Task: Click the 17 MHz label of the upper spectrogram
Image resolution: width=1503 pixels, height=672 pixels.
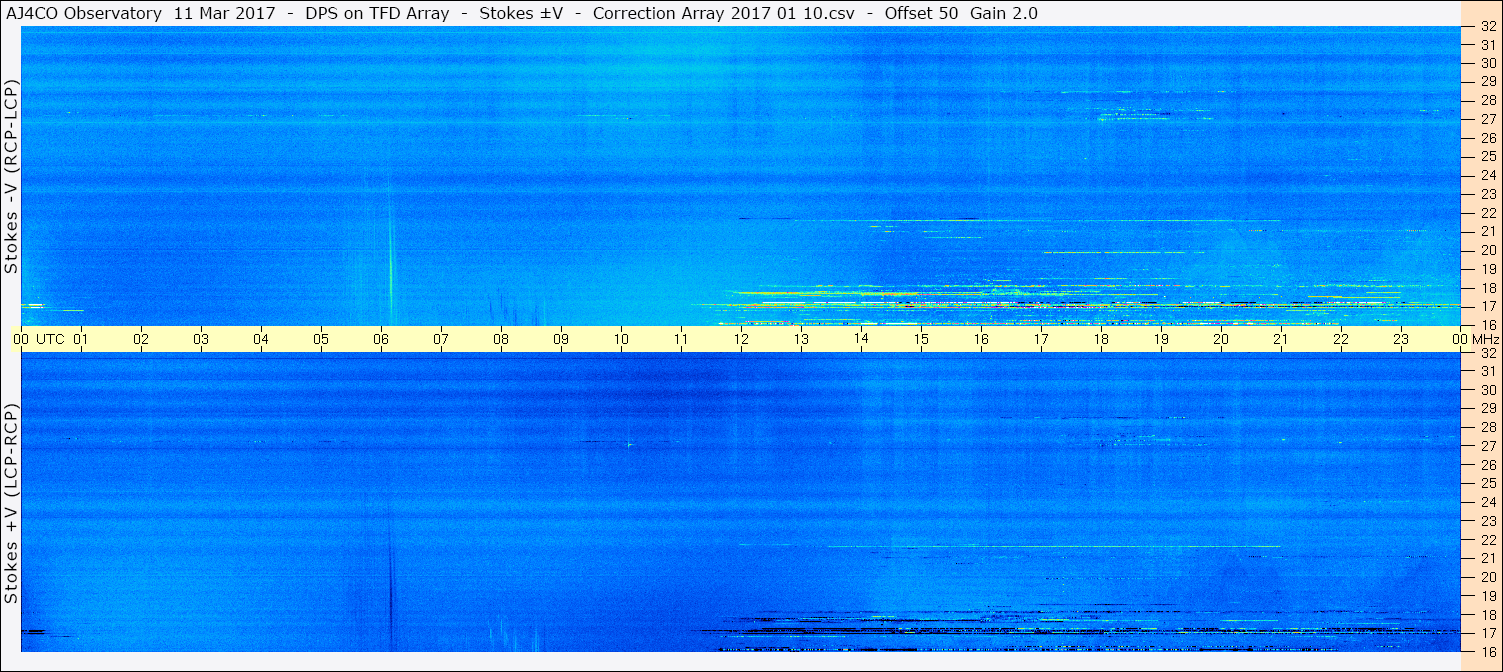Action: (x=1487, y=306)
